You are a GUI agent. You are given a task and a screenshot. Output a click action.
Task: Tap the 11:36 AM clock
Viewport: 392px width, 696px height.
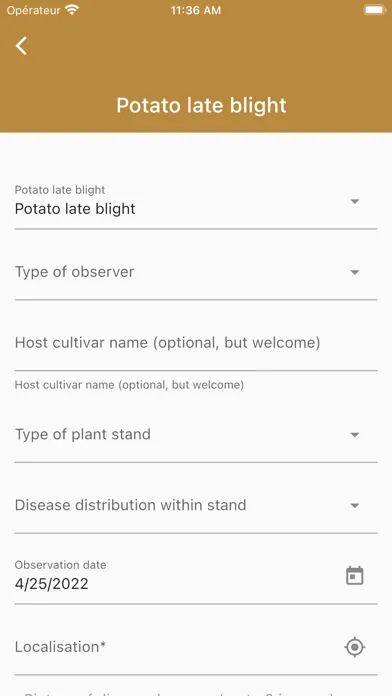[196, 11]
